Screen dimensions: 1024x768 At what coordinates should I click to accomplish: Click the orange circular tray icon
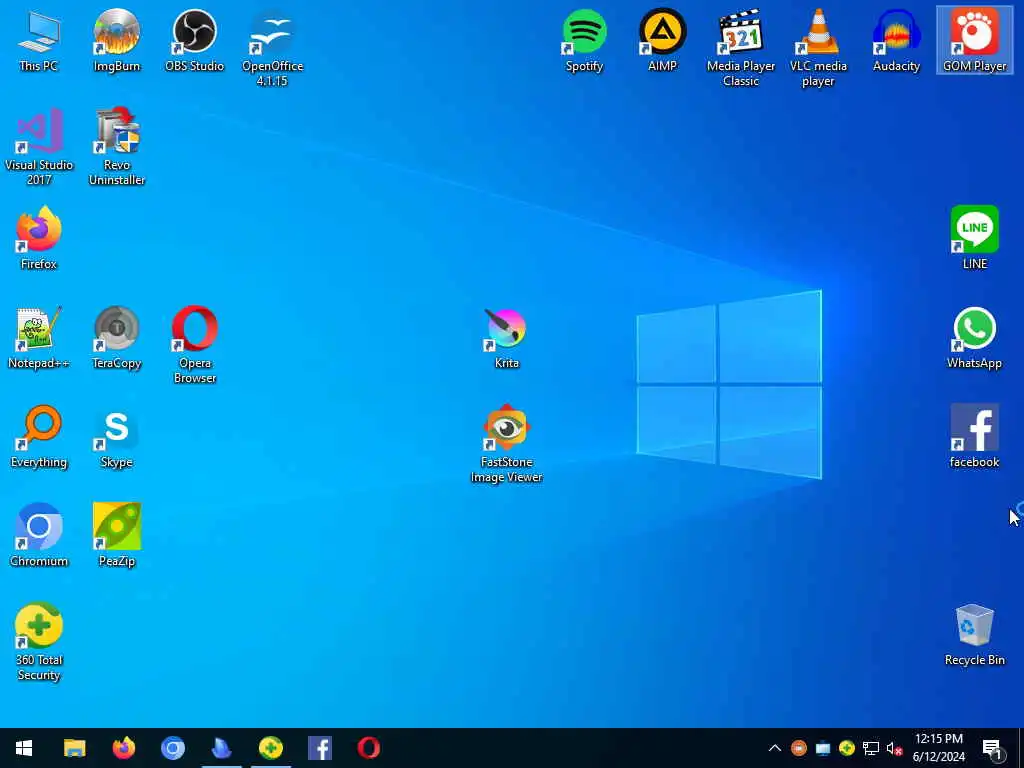[798, 748]
